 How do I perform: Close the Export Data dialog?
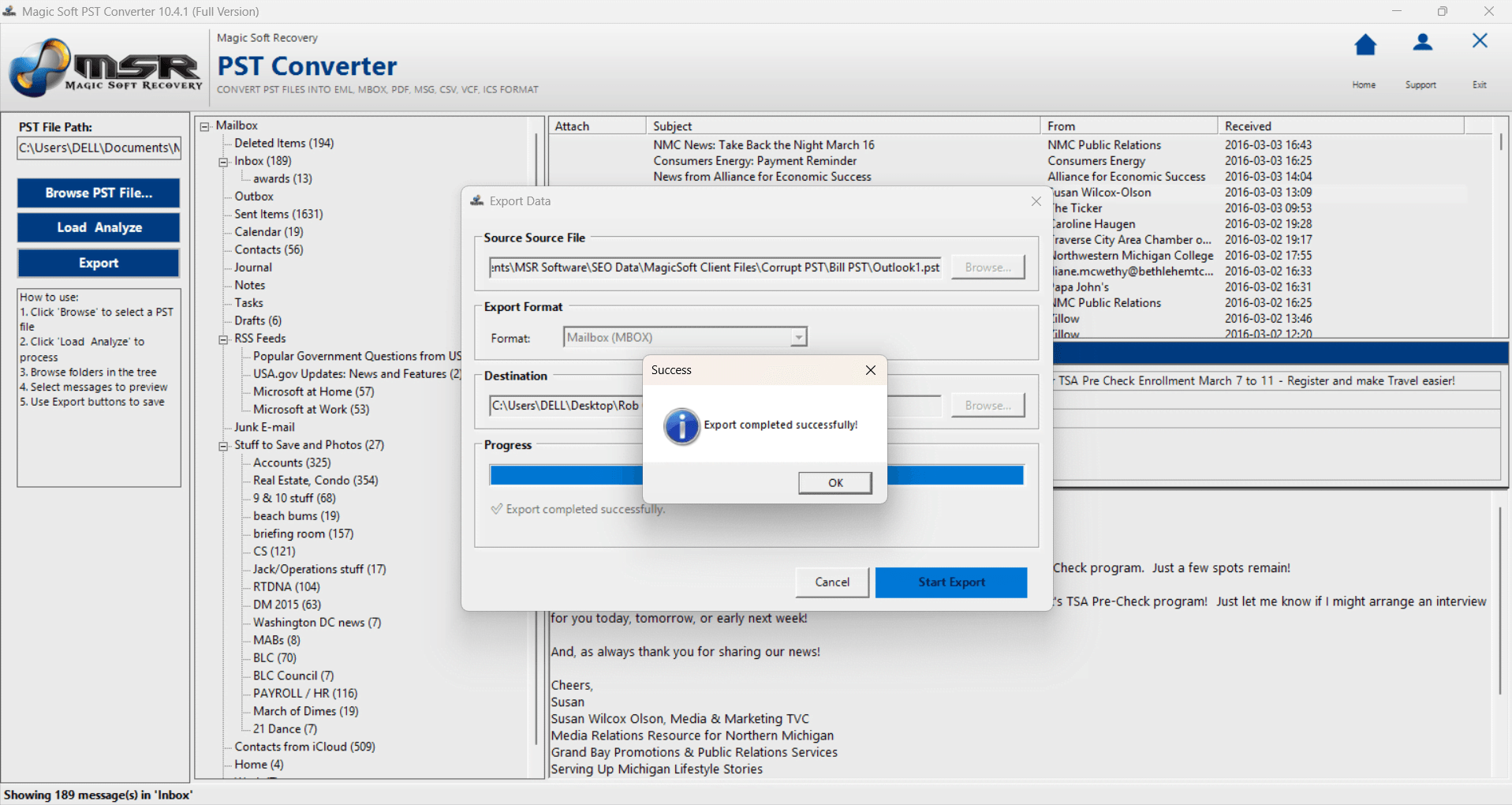click(x=1036, y=202)
